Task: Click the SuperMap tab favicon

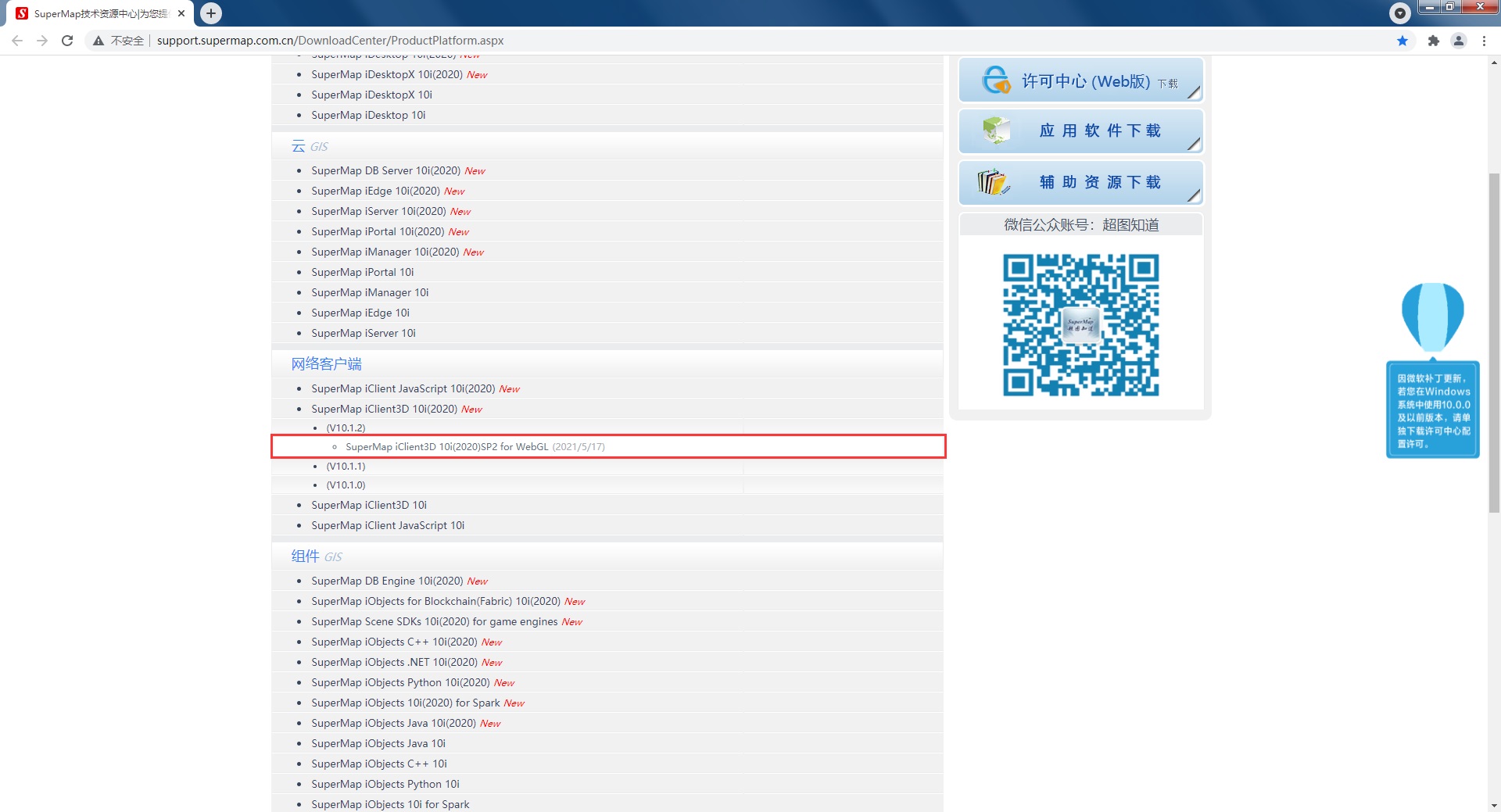Action: (22, 13)
